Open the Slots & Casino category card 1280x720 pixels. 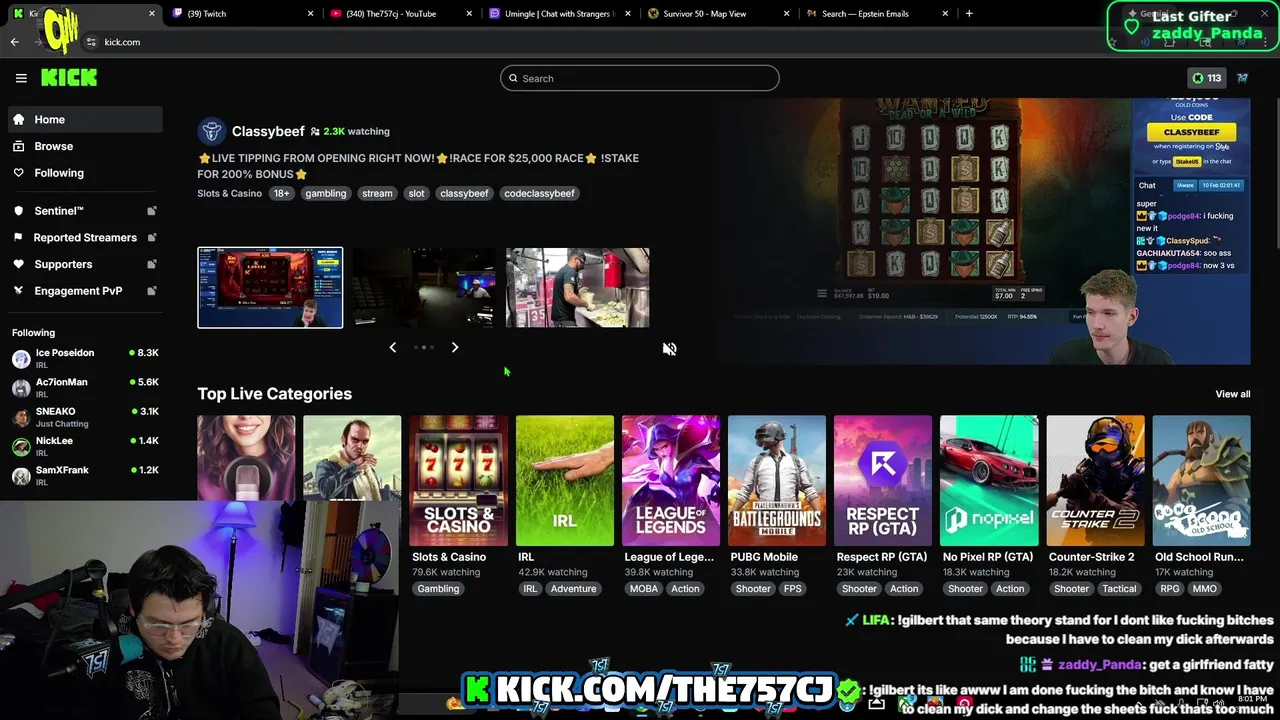click(459, 481)
